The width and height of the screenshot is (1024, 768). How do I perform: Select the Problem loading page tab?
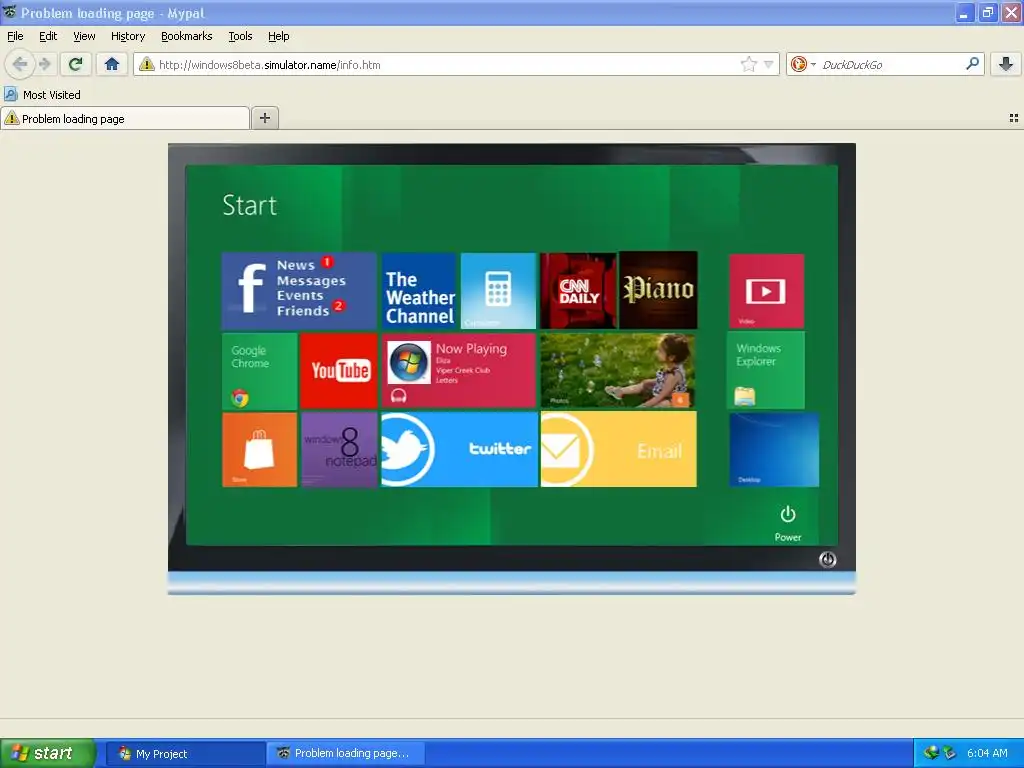(x=125, y=118)
